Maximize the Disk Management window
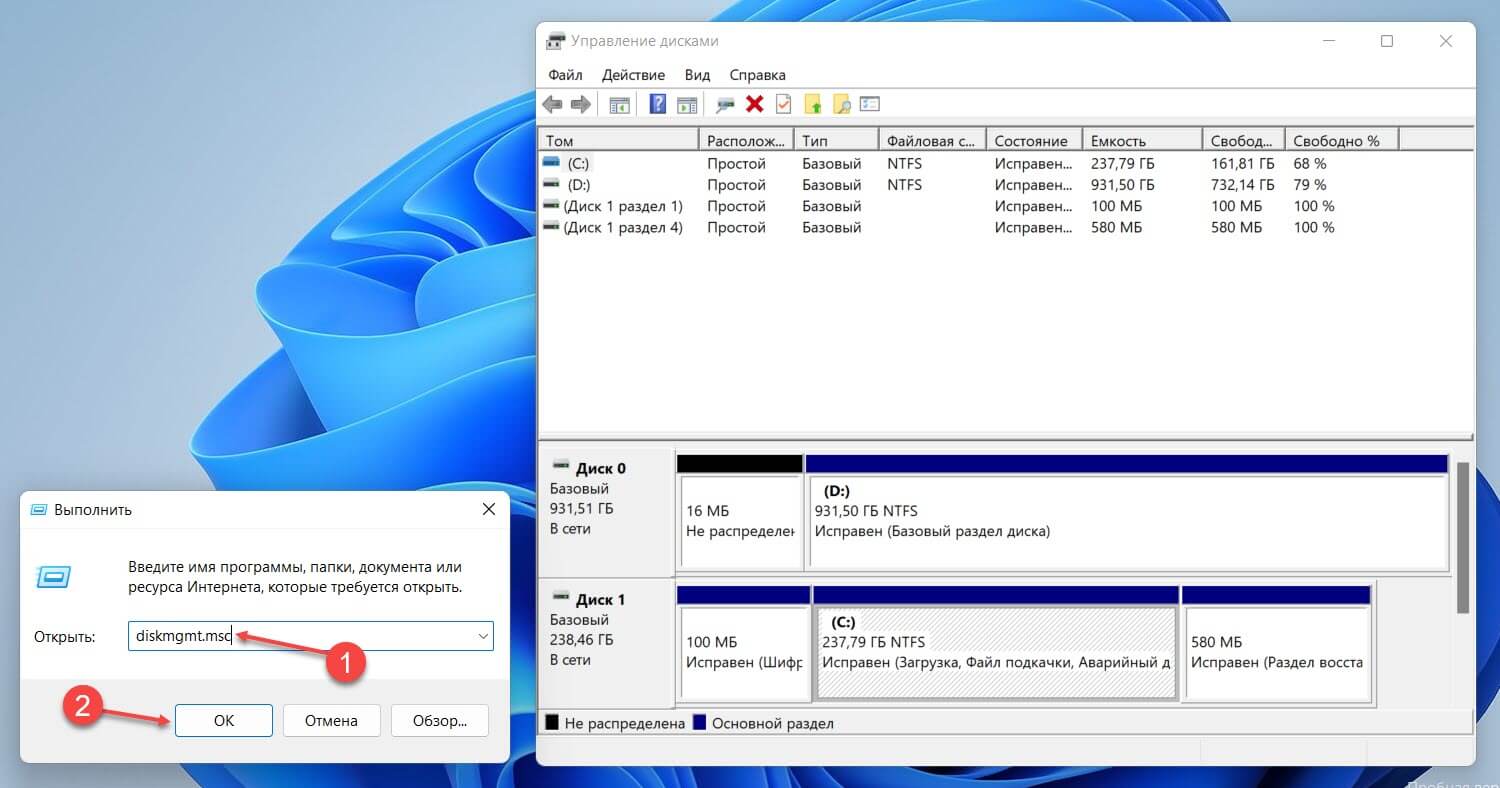This screenshot has width=1500, height=788. click(1387, 41)
